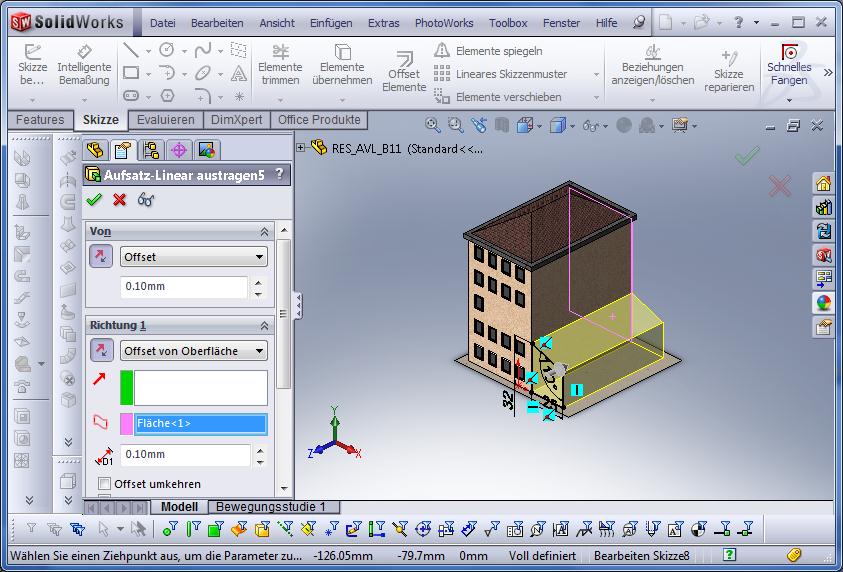Viewport: 843px width, 572px height.
Task: Select the Elemente trimmen tool
Action: tap(280, 65)
